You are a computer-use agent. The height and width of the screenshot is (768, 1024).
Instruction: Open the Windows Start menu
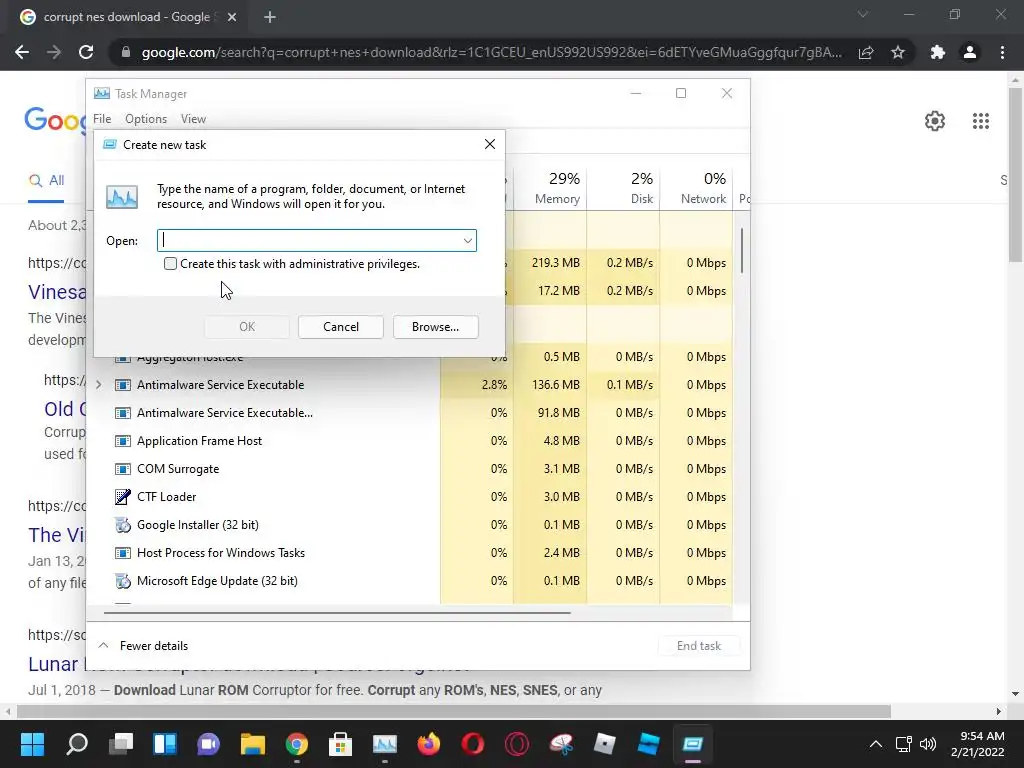pos(32,744)
